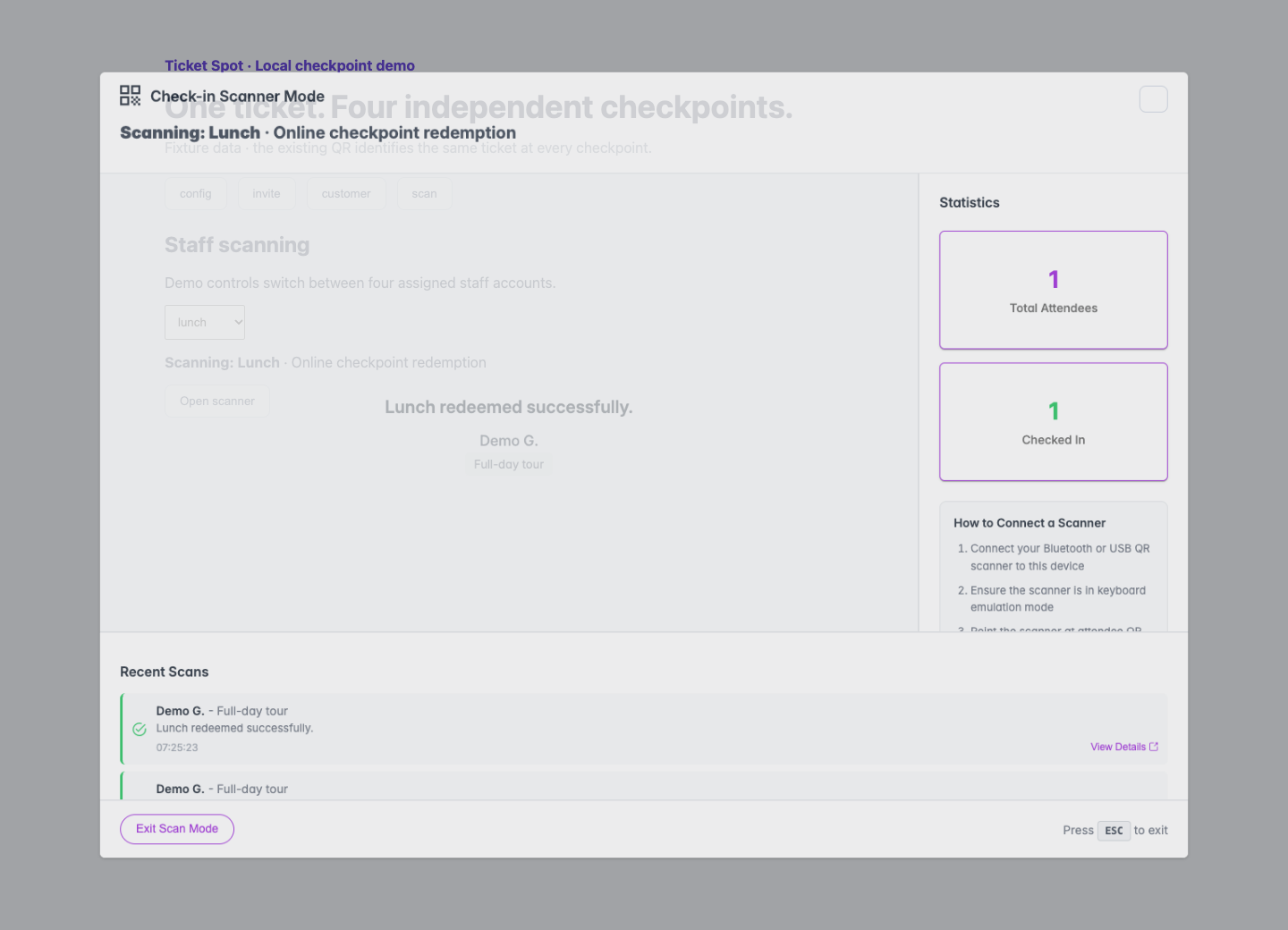Click the ESC key hint
Image resolution: width=1288 pixels, height=930 pixels.
(1114, 831)
